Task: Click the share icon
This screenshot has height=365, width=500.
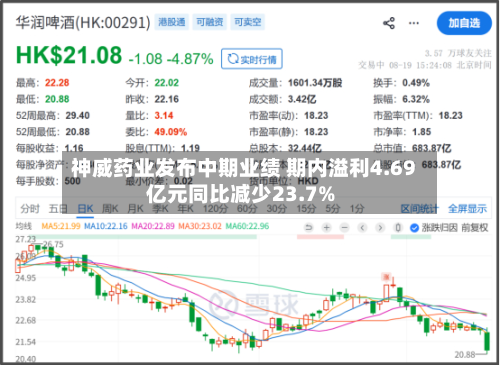Action: 389,23
